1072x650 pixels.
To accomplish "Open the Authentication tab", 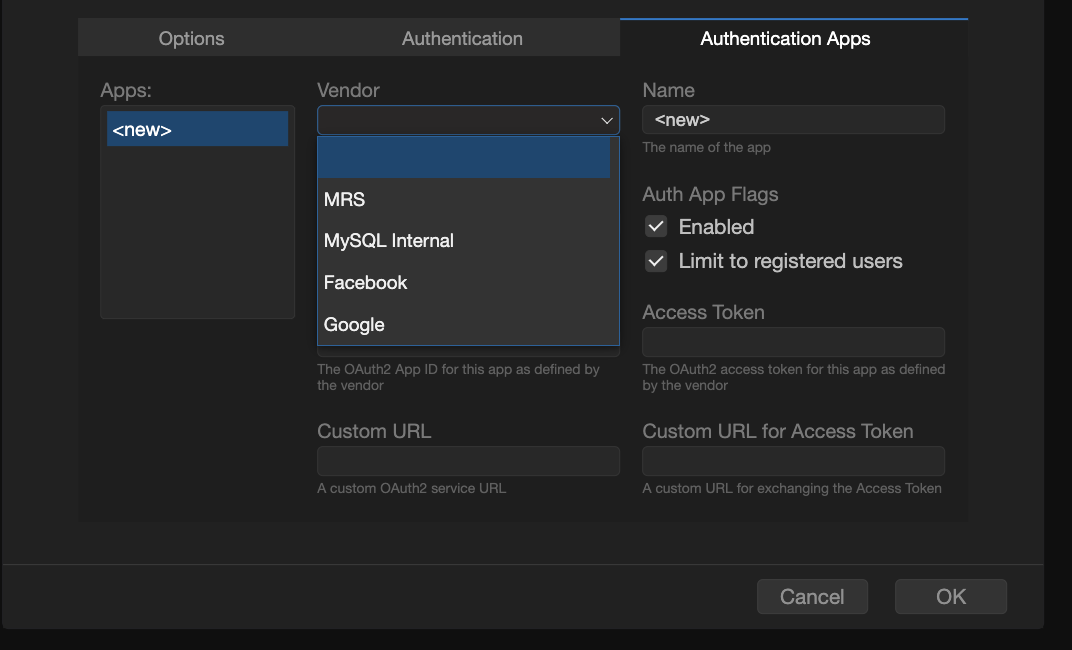I will tap(462, 38).
